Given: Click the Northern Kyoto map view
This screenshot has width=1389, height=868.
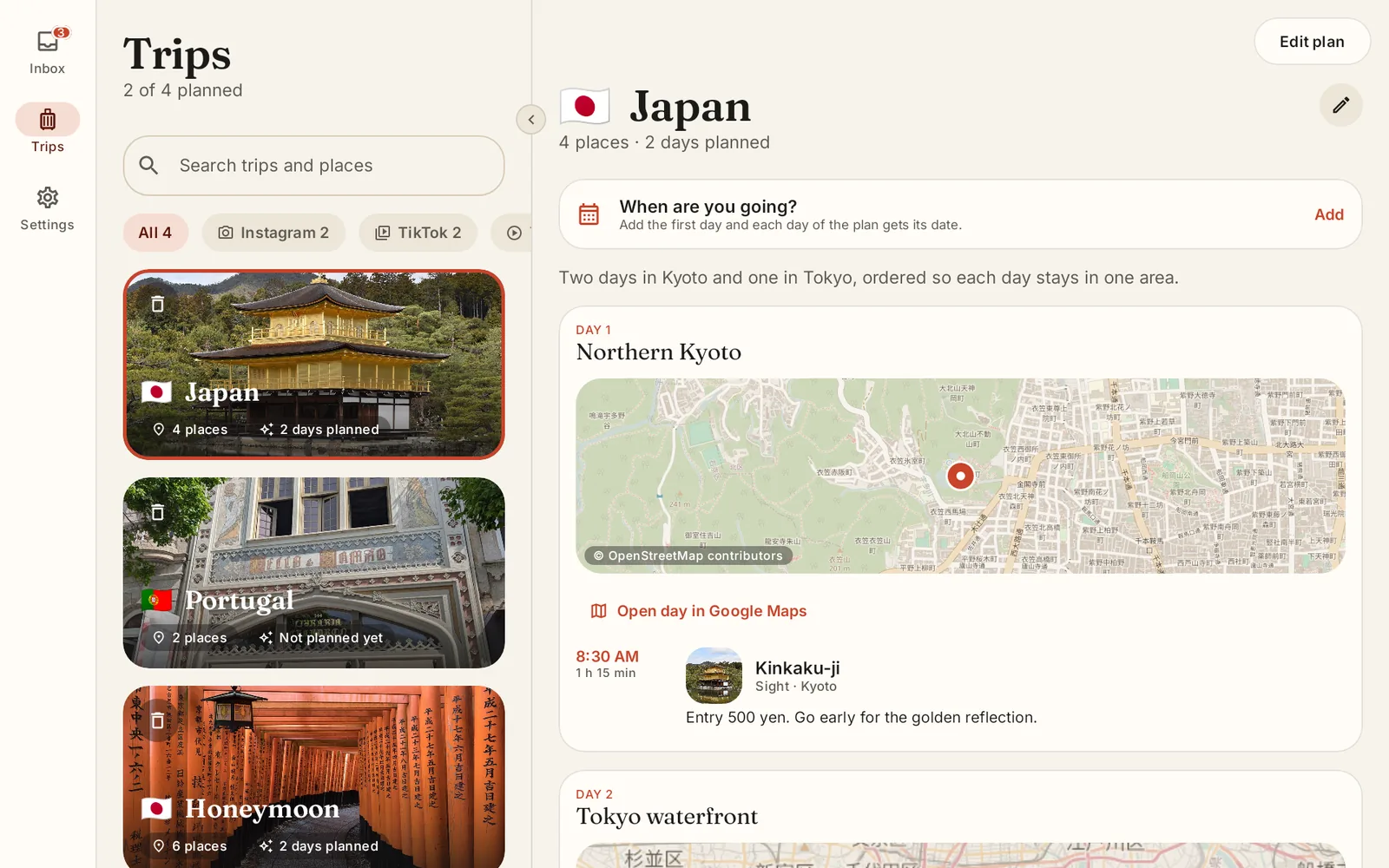Looking at the screenshot, I should (960, 476).
